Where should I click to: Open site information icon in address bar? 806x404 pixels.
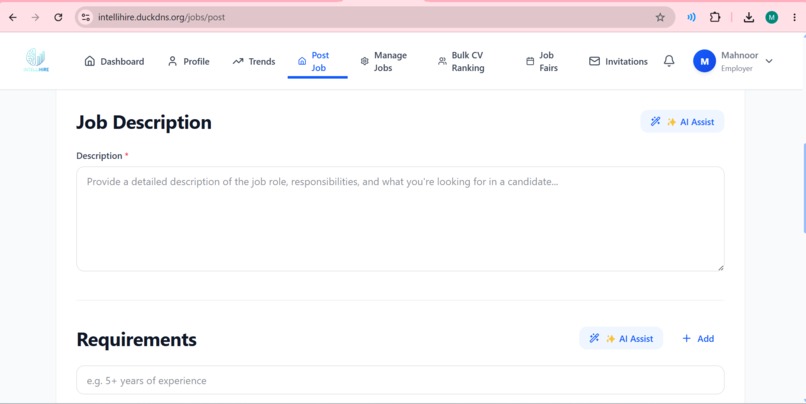(x=86, y=17)
